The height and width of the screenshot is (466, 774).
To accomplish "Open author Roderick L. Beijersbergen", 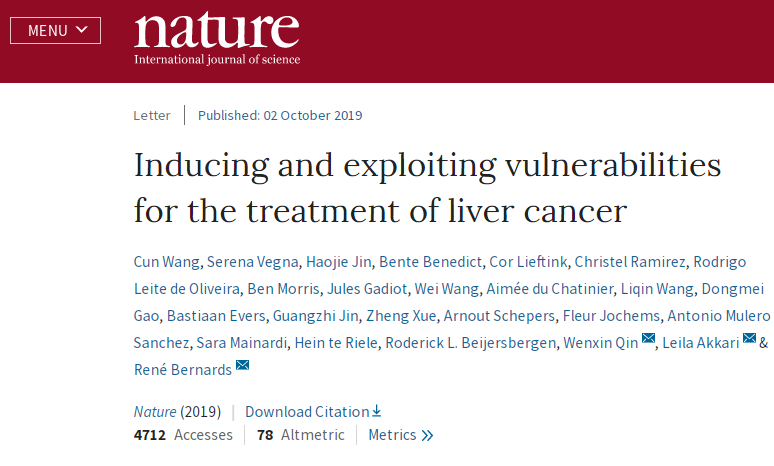I will (x=470, y=343).
